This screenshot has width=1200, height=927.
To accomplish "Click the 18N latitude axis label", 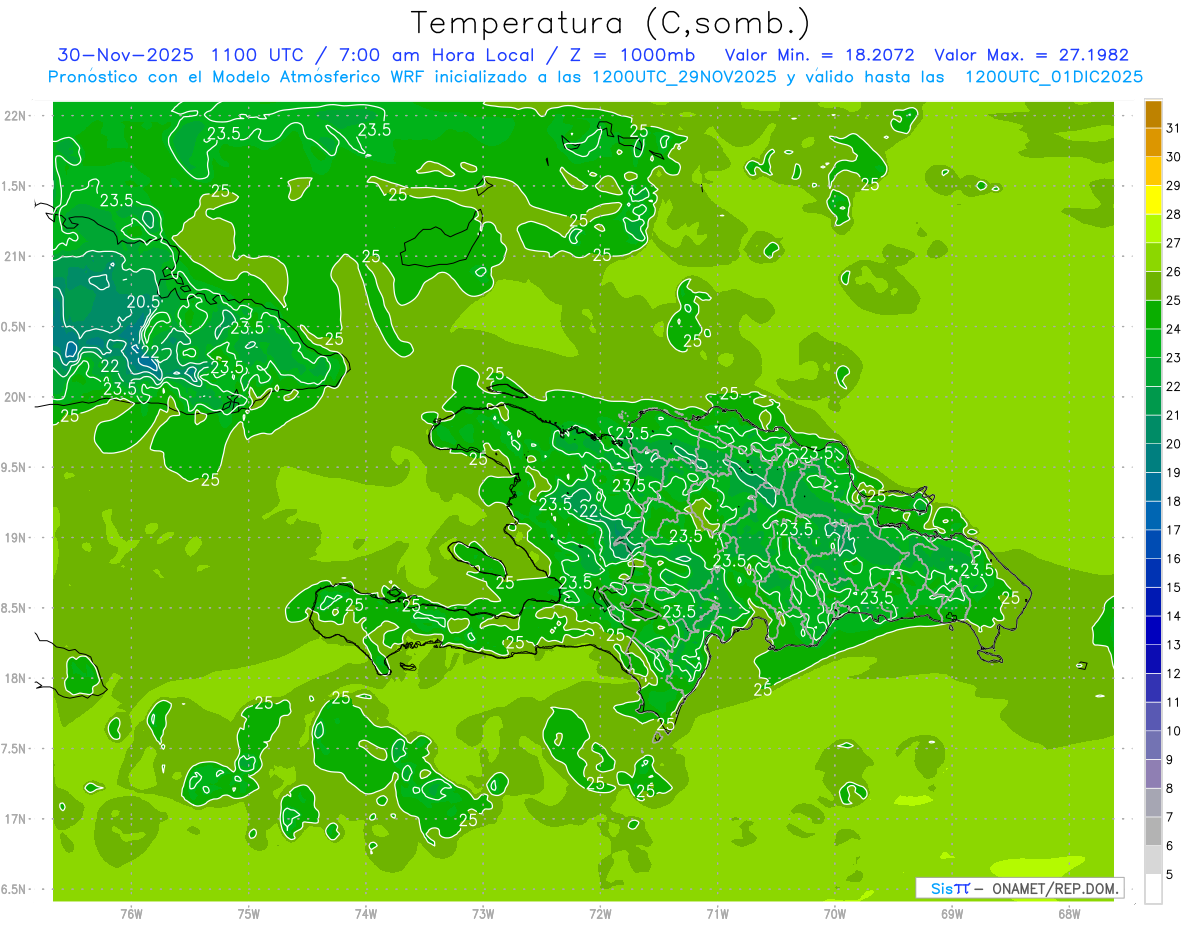I will 15,679.
